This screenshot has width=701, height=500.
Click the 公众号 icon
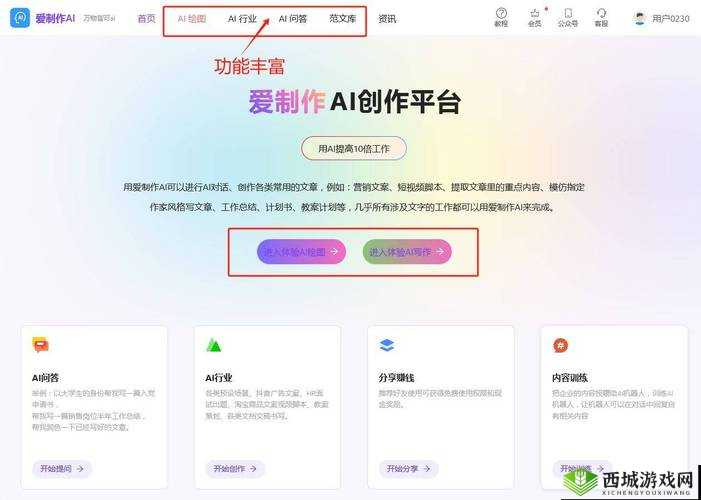[x=568, y=13]
